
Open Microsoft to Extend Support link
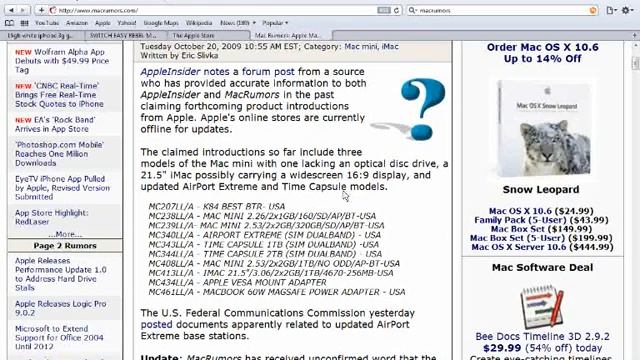click(x=59, y=338)
